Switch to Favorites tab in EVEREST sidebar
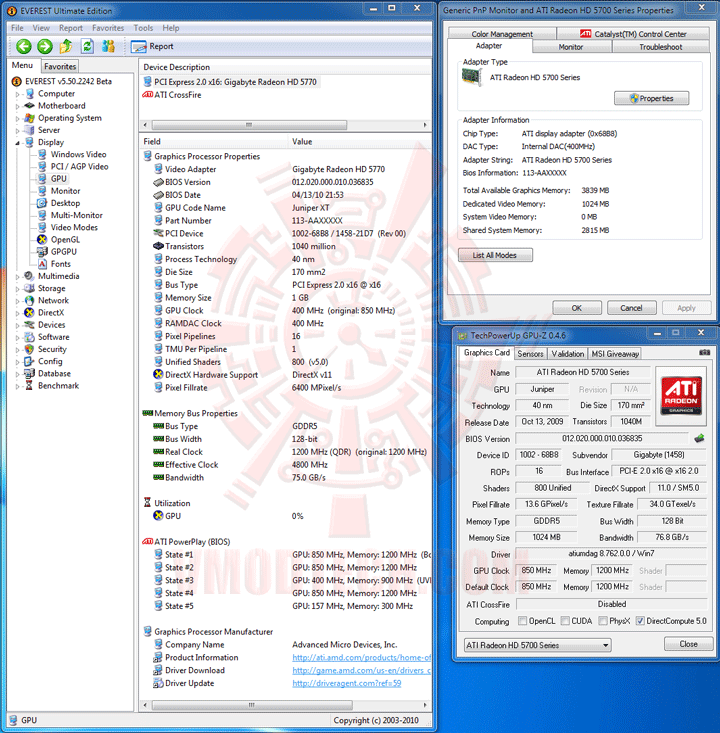 [x=60, y=66]
